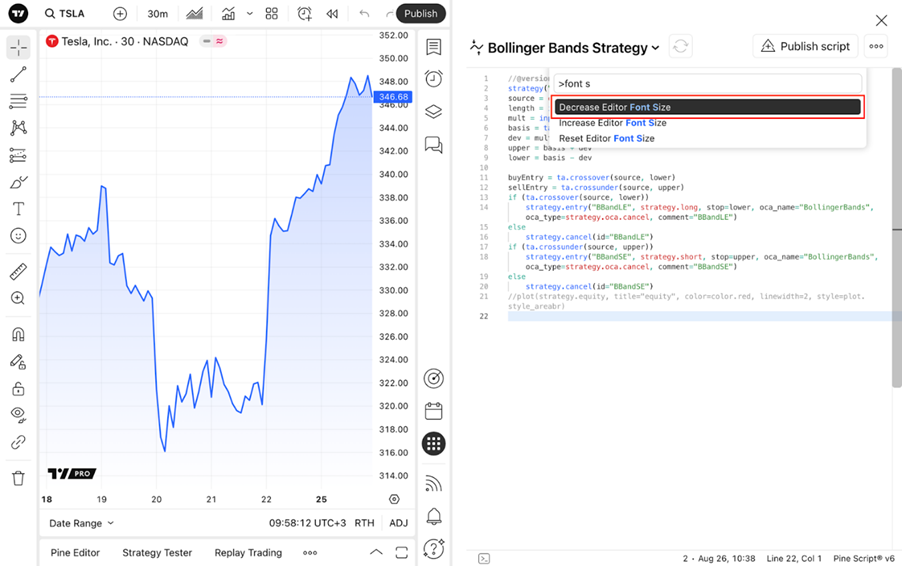Undo the last chart action
This screenshot has height=566, width=902.
point(364,13)
